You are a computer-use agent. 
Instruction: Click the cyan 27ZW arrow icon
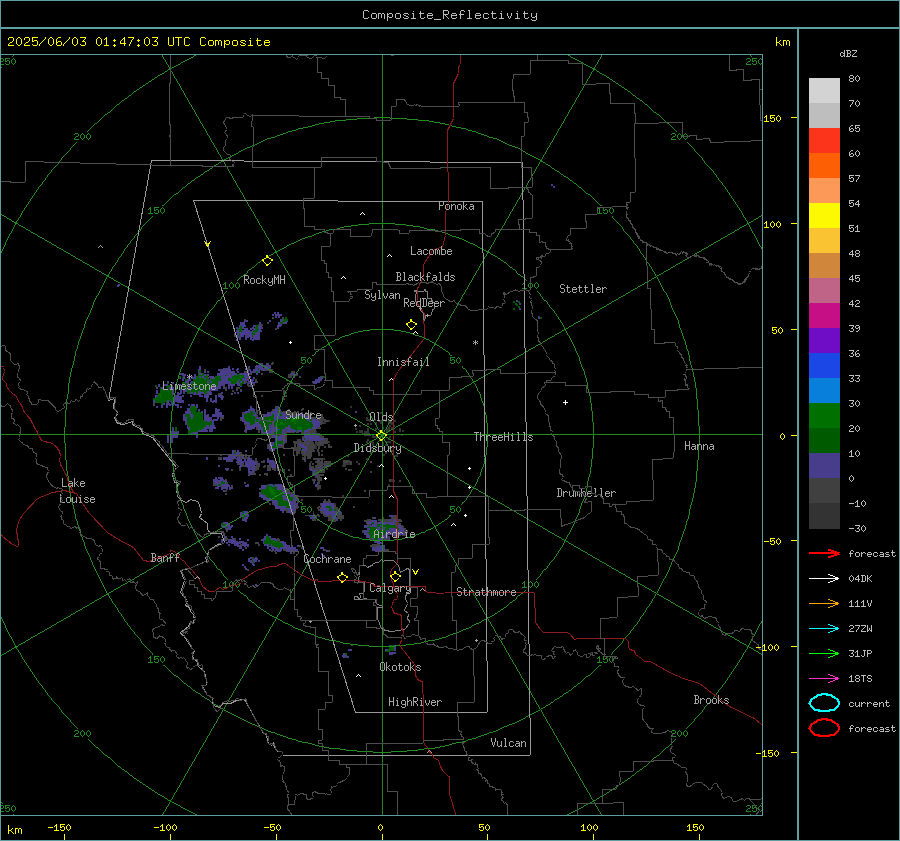tap(824, 629)
